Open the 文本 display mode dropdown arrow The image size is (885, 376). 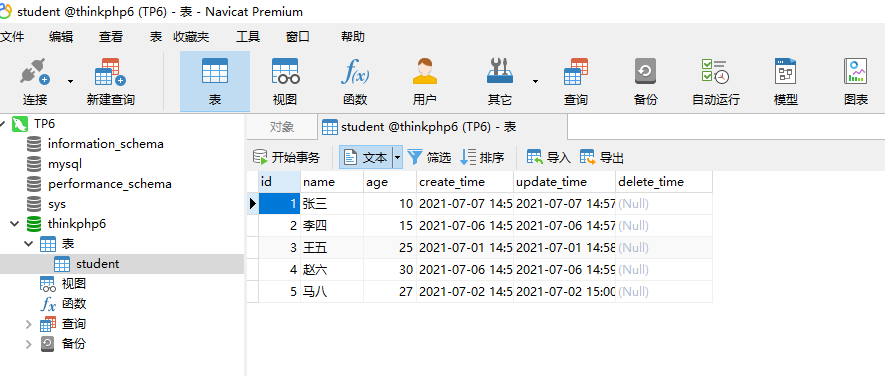pos(397,158)
